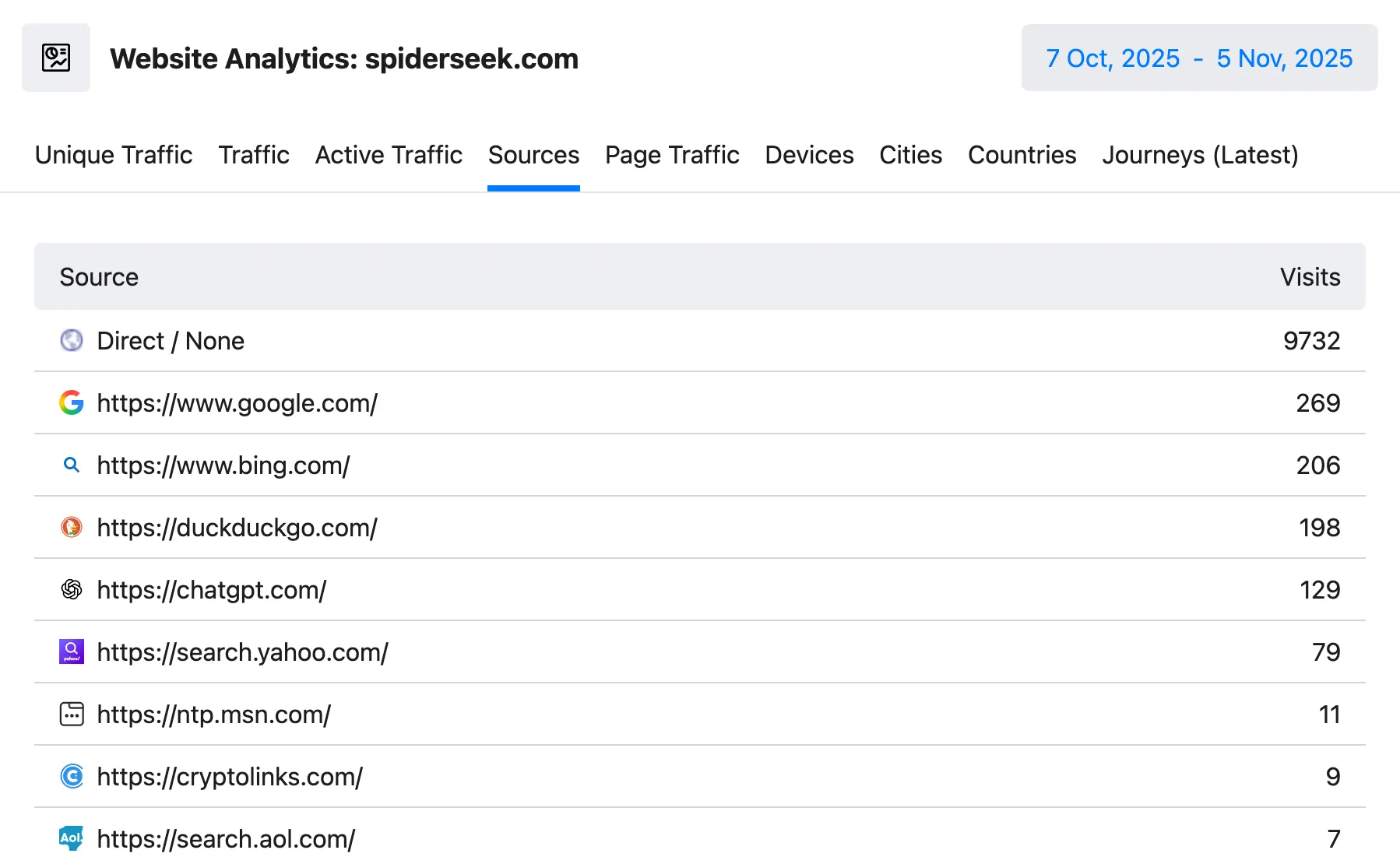Click the AOL search favicon
Image resolution: width=1400 pixels, height=864 pixels.
click(x=72, y=838)
